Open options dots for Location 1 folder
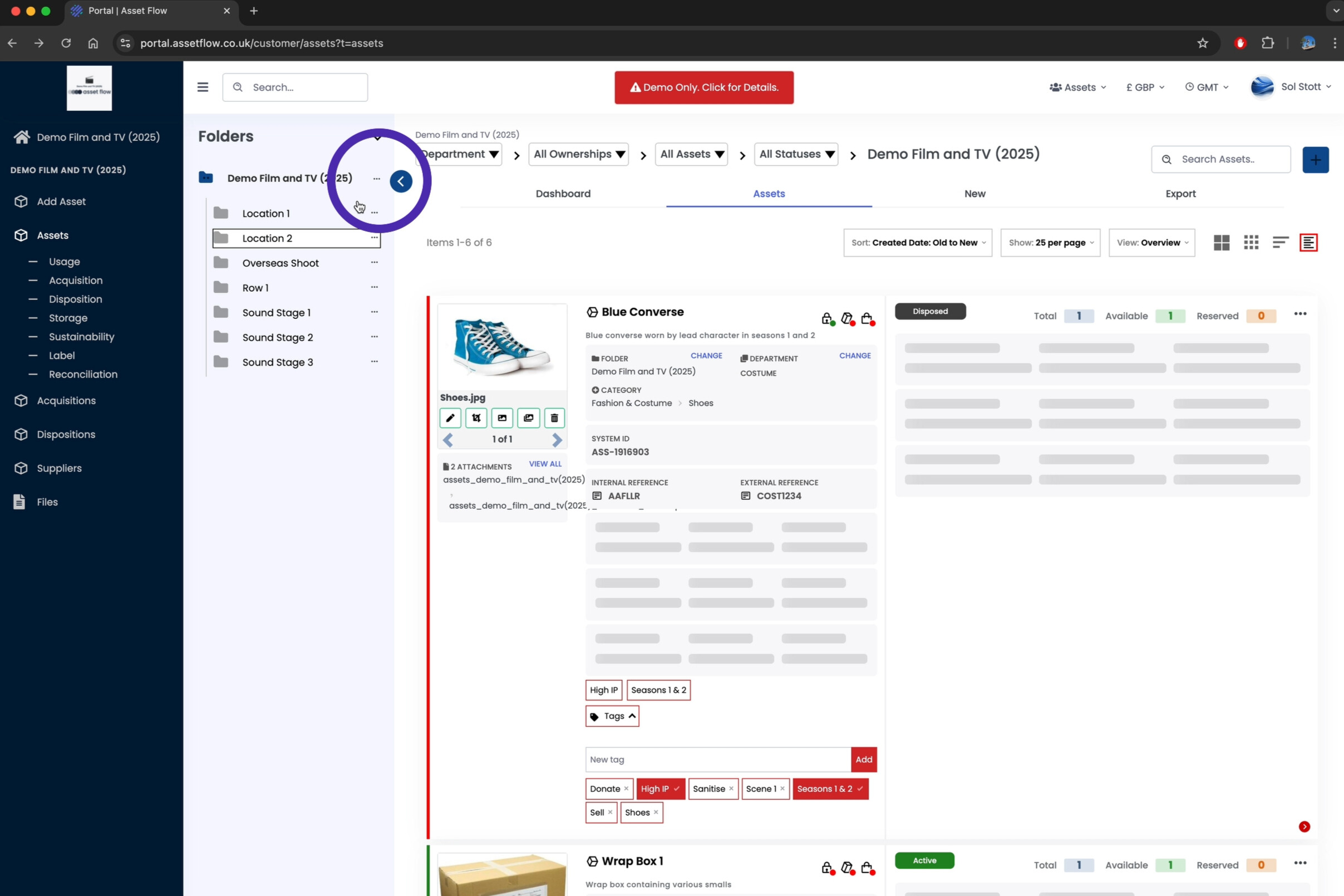 coord(375,213)
